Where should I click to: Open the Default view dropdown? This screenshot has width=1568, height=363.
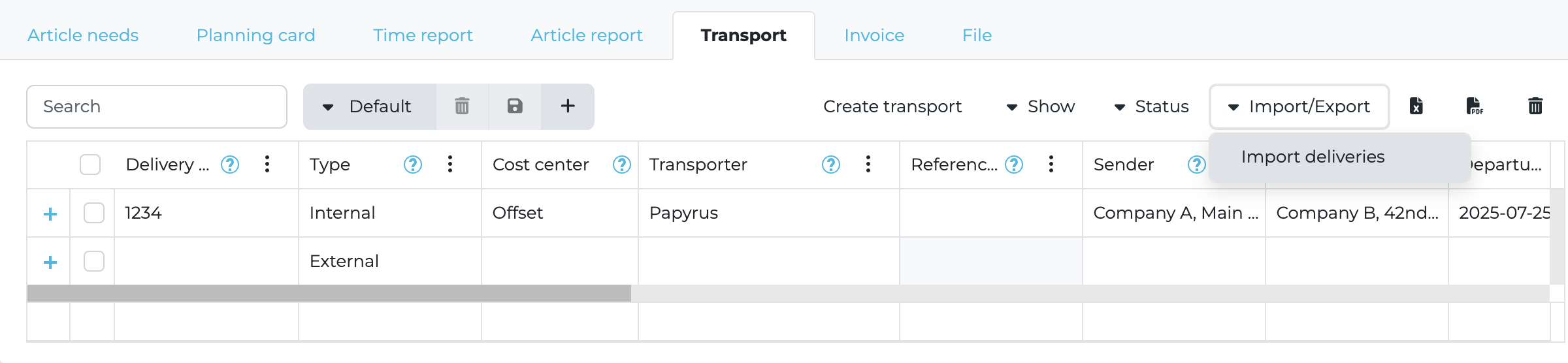click(x=369, y=106)
